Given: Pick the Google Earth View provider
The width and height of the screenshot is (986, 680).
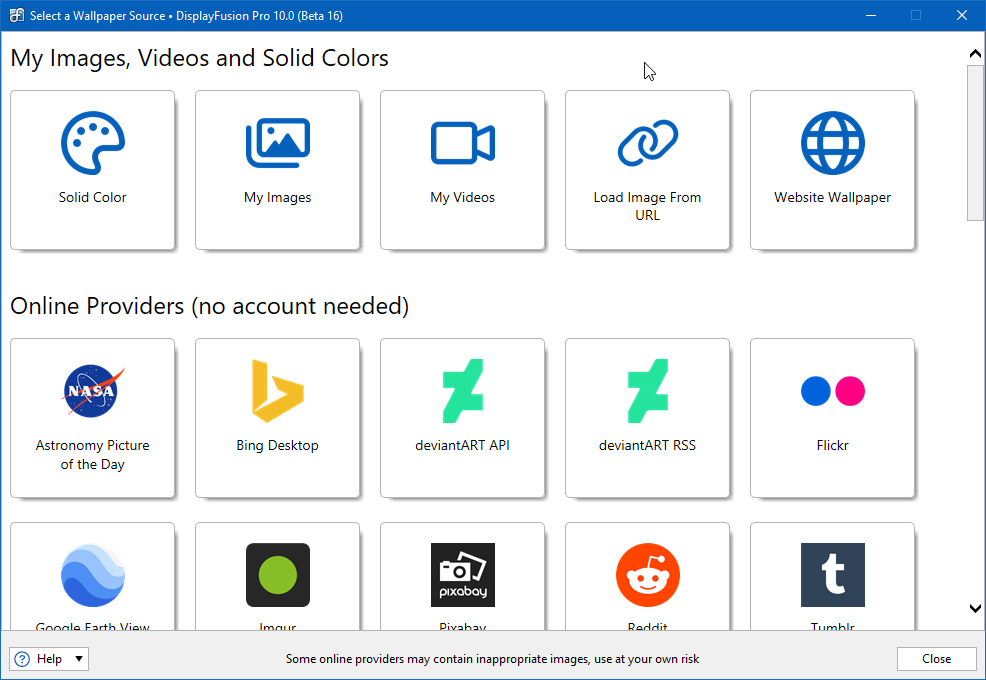Looking at the screenshot, I should tap(92, 576).
